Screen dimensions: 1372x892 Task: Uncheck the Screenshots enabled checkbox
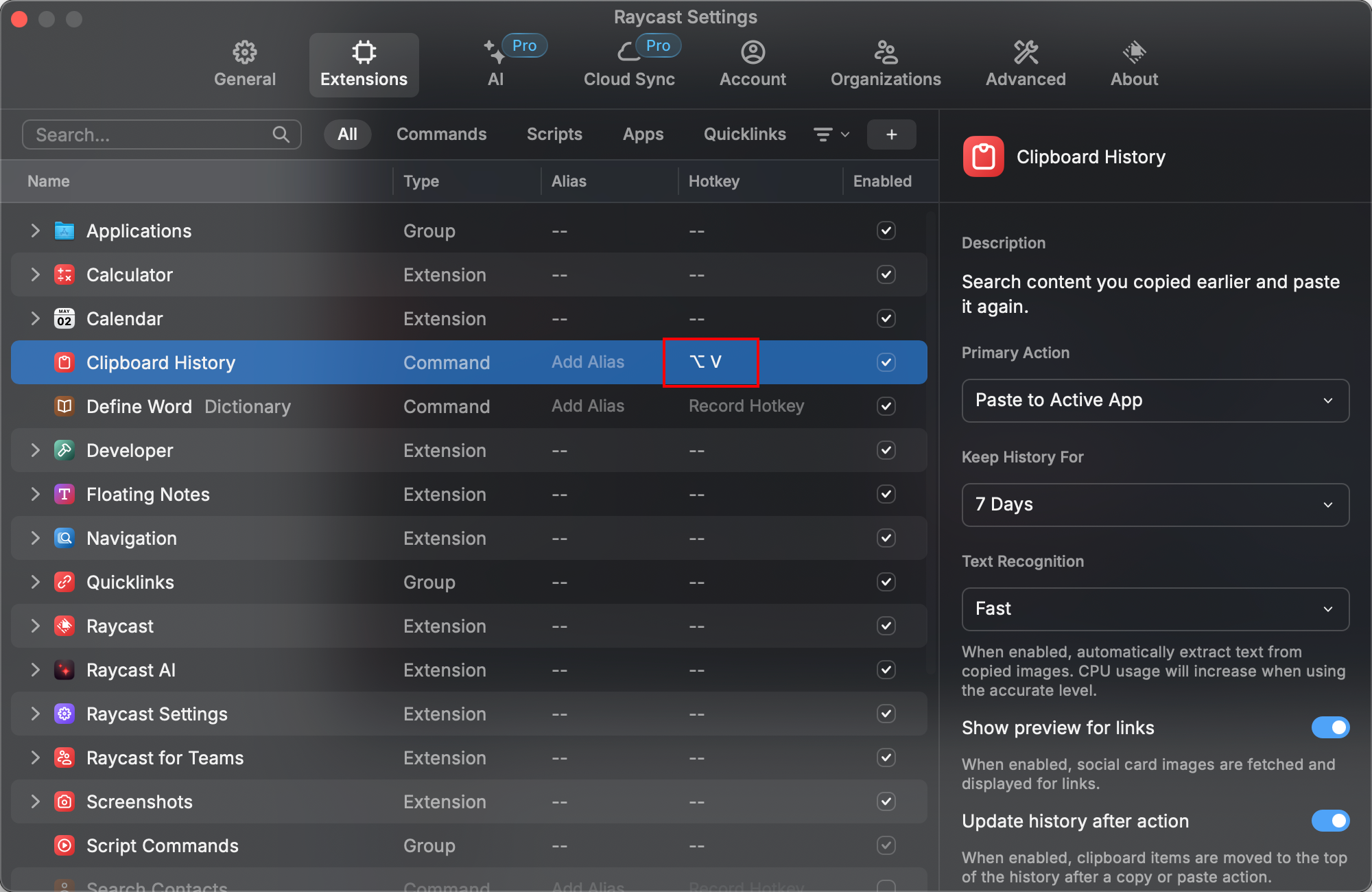tap(886, 801)
